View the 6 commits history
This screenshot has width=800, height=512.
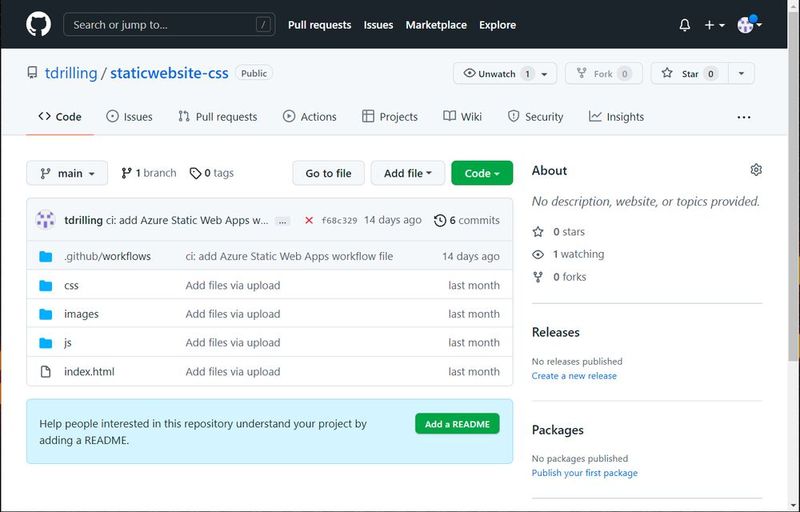467,220
